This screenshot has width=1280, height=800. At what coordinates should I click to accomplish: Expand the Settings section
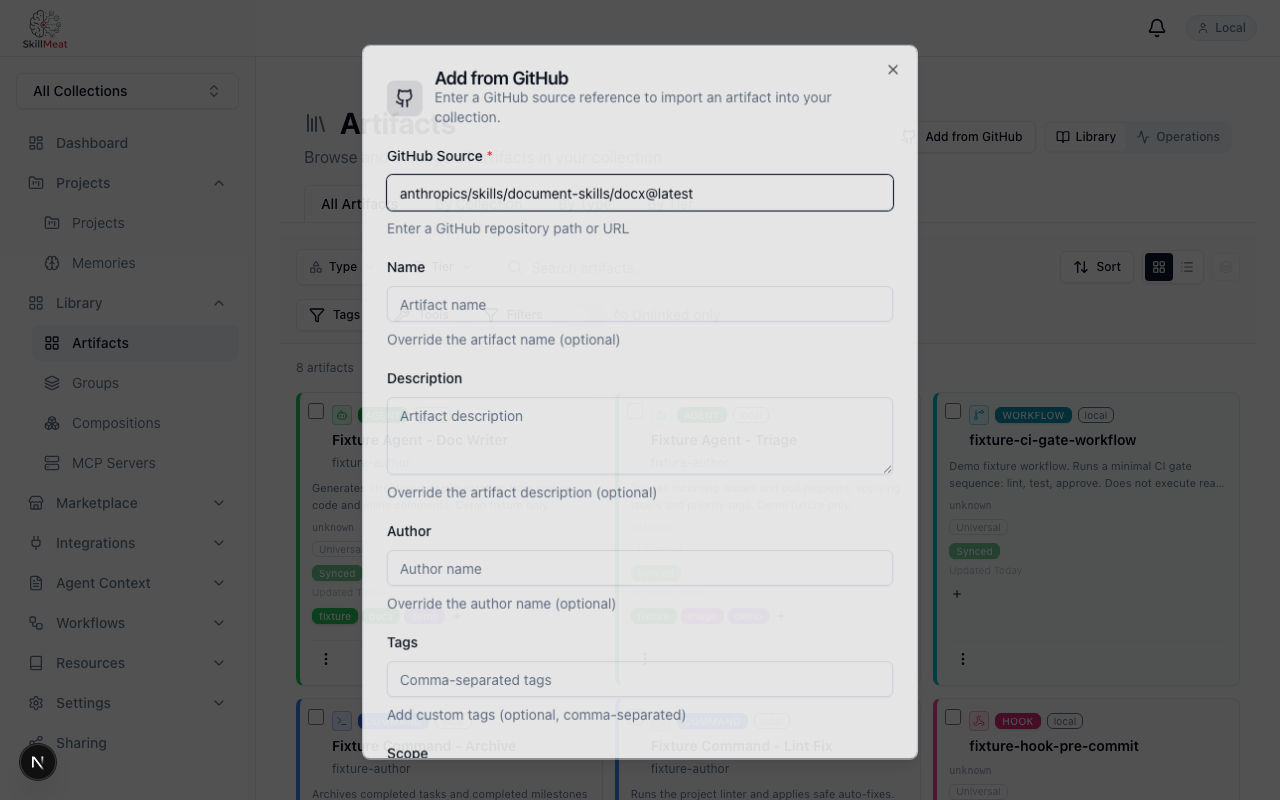point(127,703)
